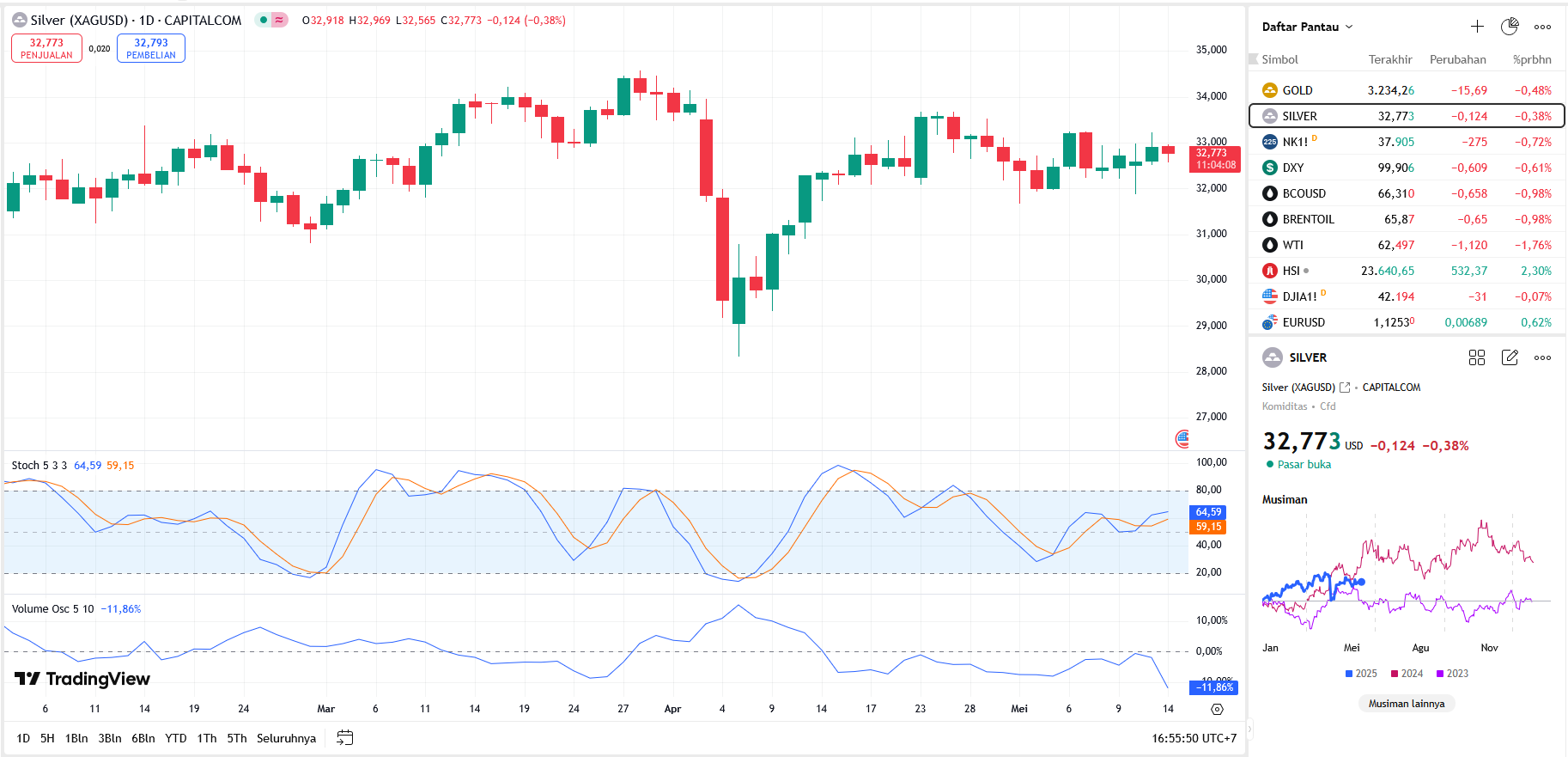Select the YTD time range
This screenshot has height=757, width=1568.
[x=175, y=738]
